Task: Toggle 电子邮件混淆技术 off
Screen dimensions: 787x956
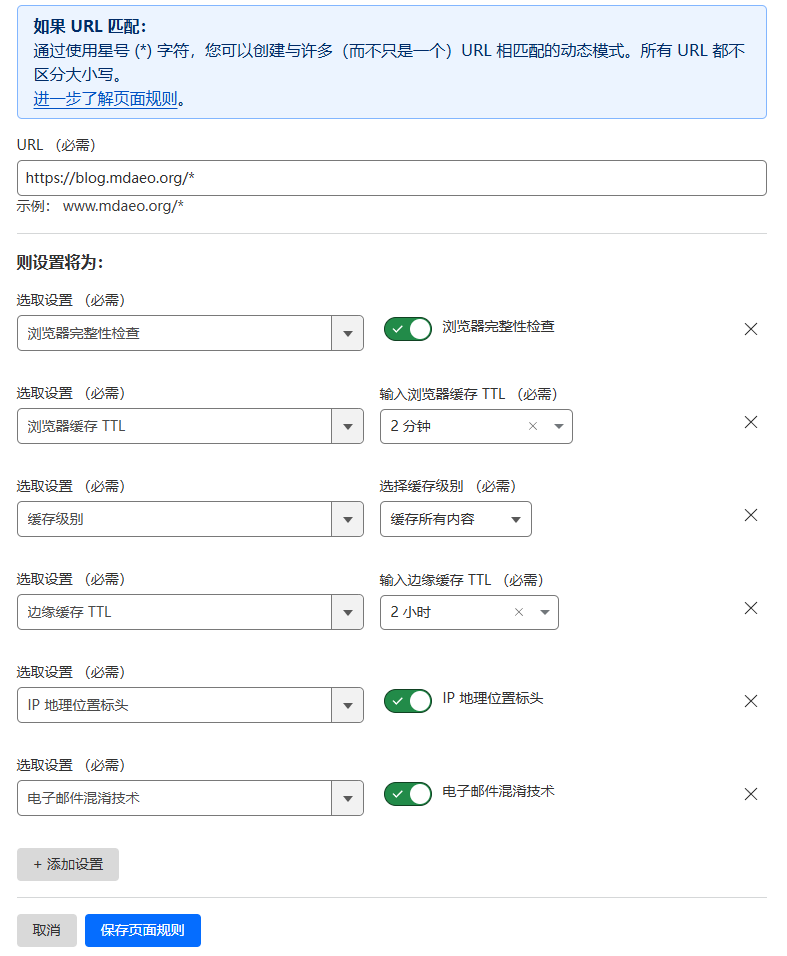Action: (x=408, y=794)
